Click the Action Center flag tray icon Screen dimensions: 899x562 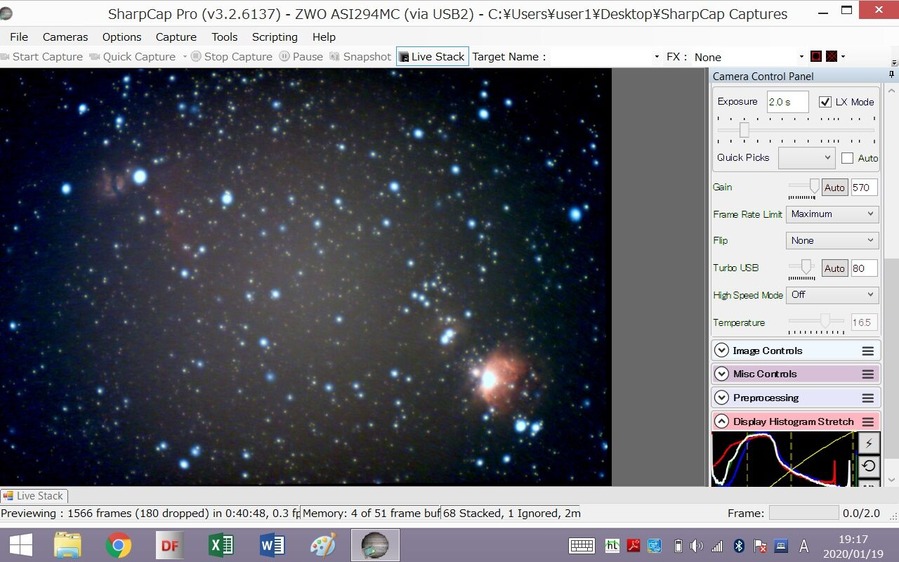[x=760, y=546]
